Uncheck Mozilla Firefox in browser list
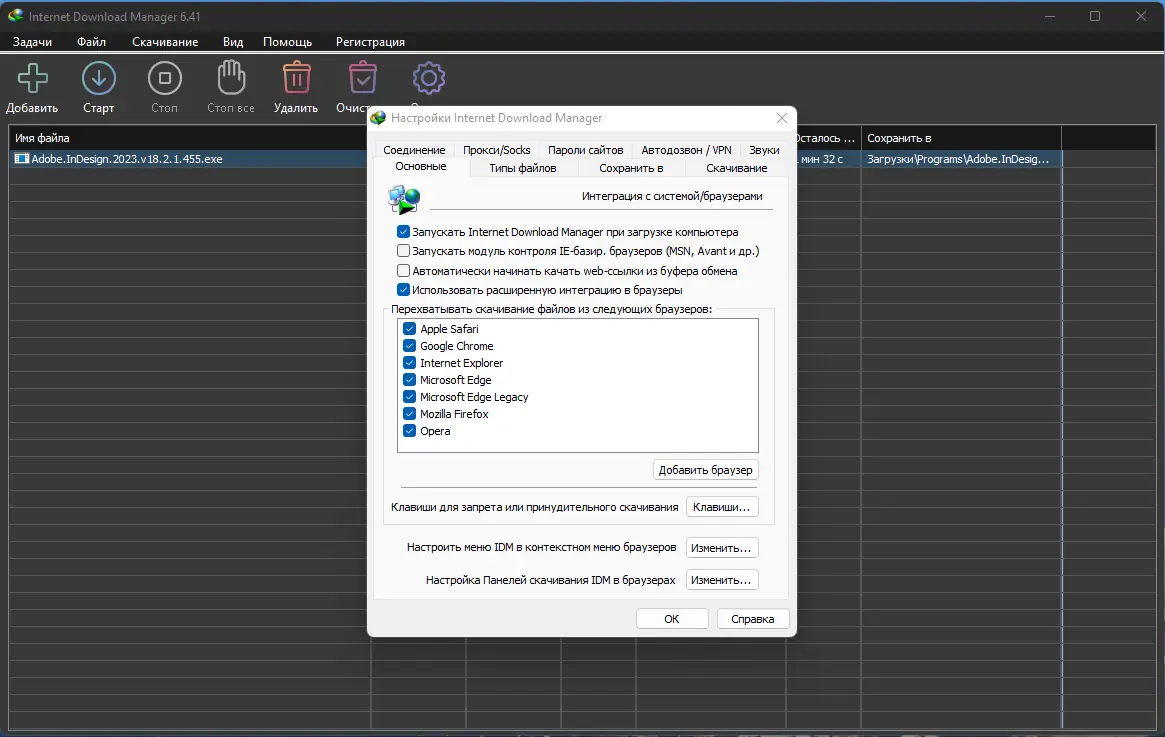The height and width of the screenshot is (737, 1165). [409, 414]
